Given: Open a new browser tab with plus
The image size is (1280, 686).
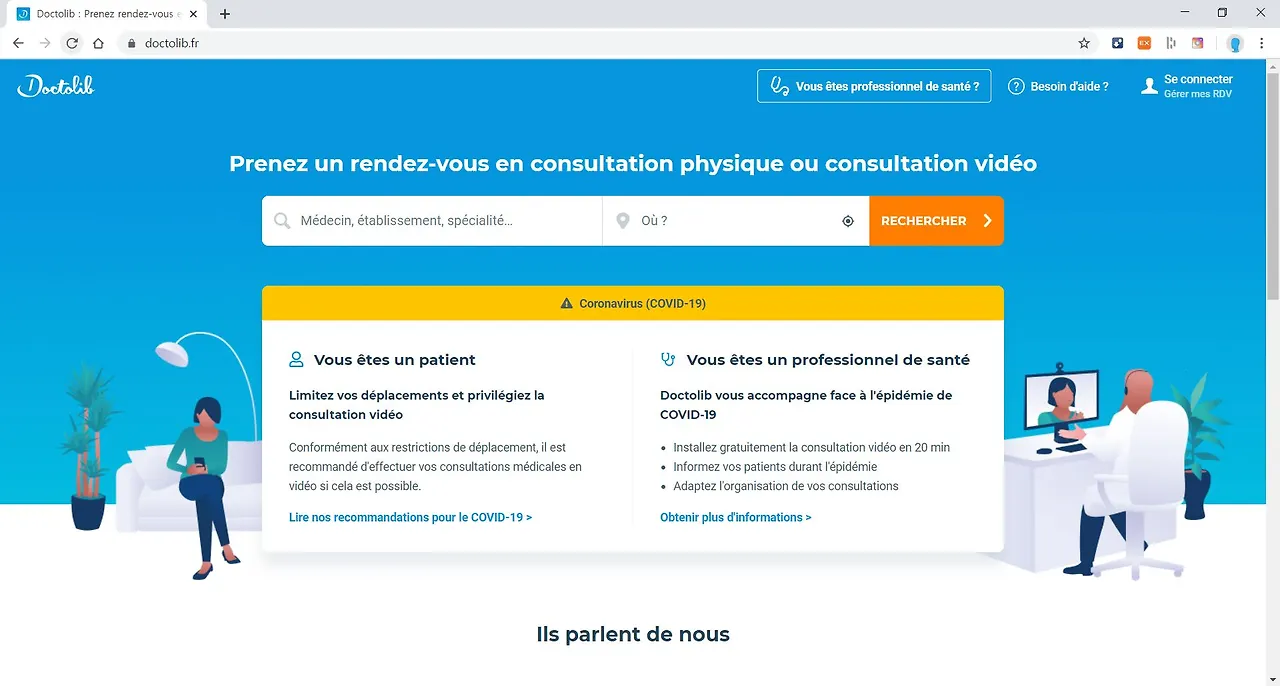Looking at the screenshot, I should click(225, 14).
